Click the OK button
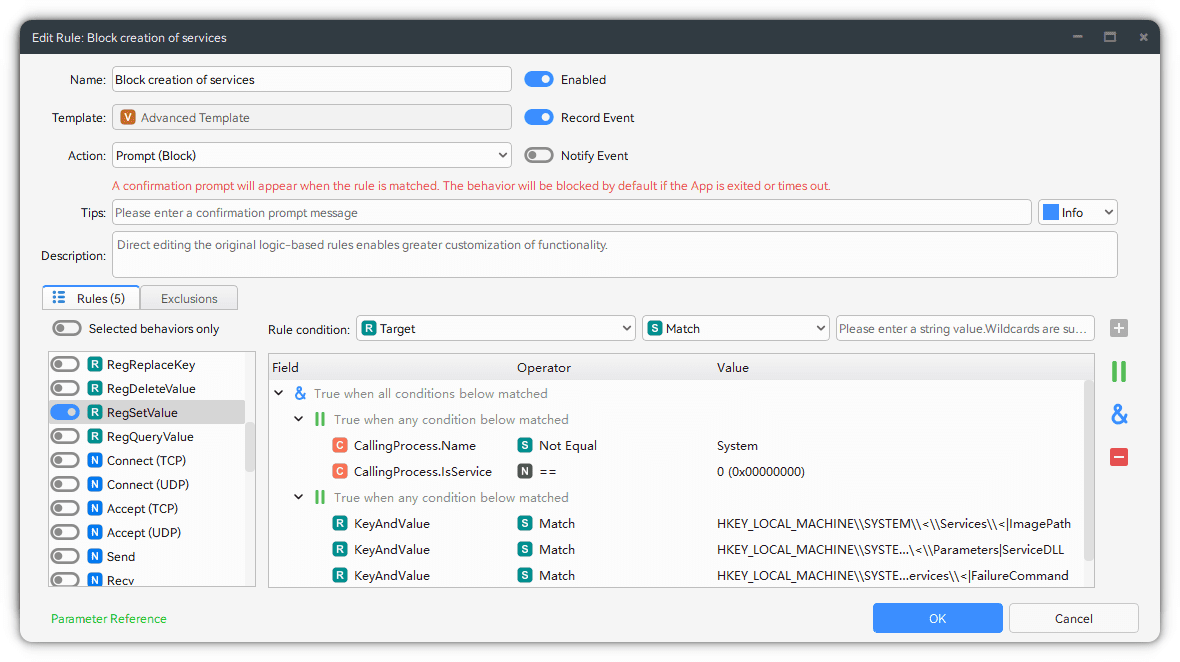Viewport: 1180px width, 662px height. [937, 618]
